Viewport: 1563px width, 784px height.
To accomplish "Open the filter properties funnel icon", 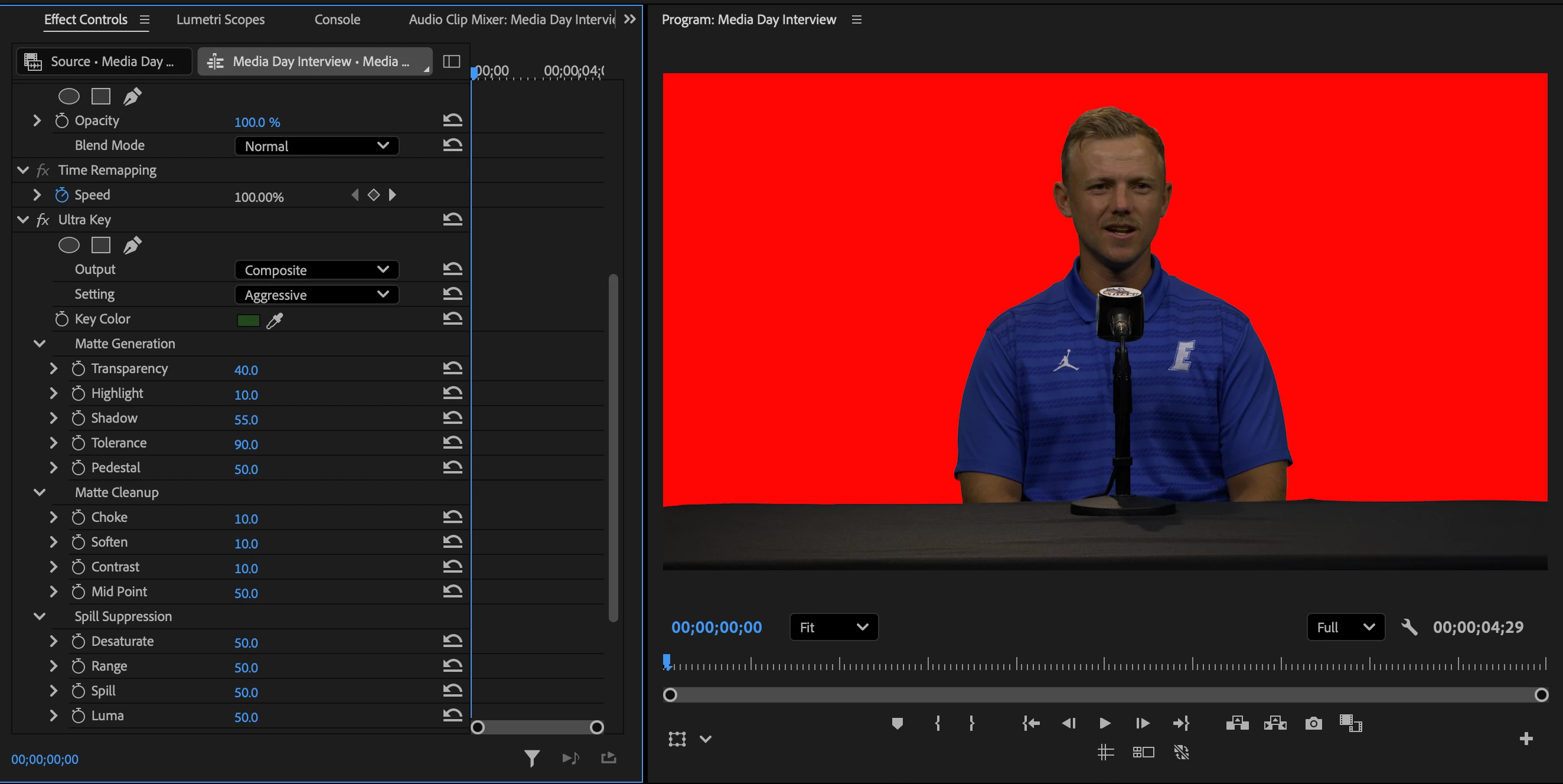I will [x=531, y=759].
